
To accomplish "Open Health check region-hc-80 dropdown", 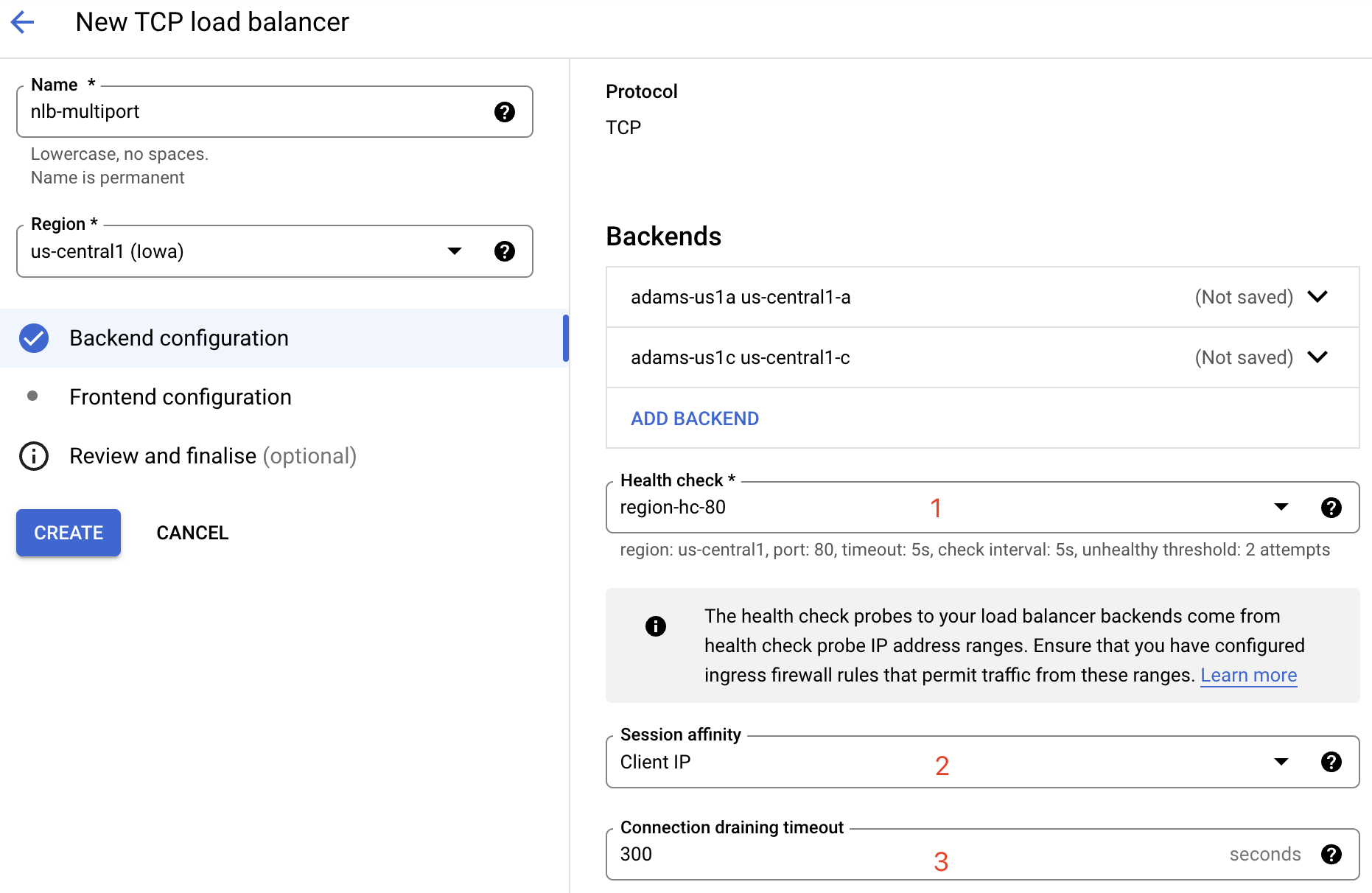I will click(x=1281, y=508).
